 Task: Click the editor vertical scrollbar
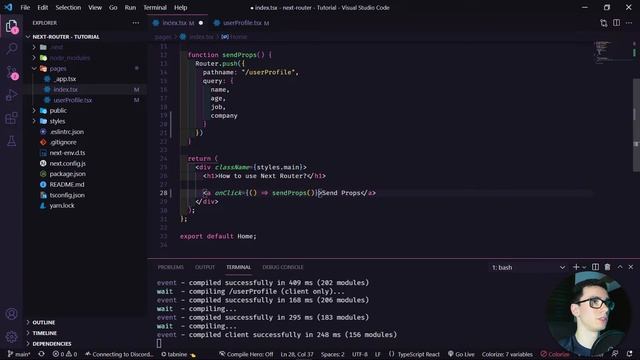(636, 126)
